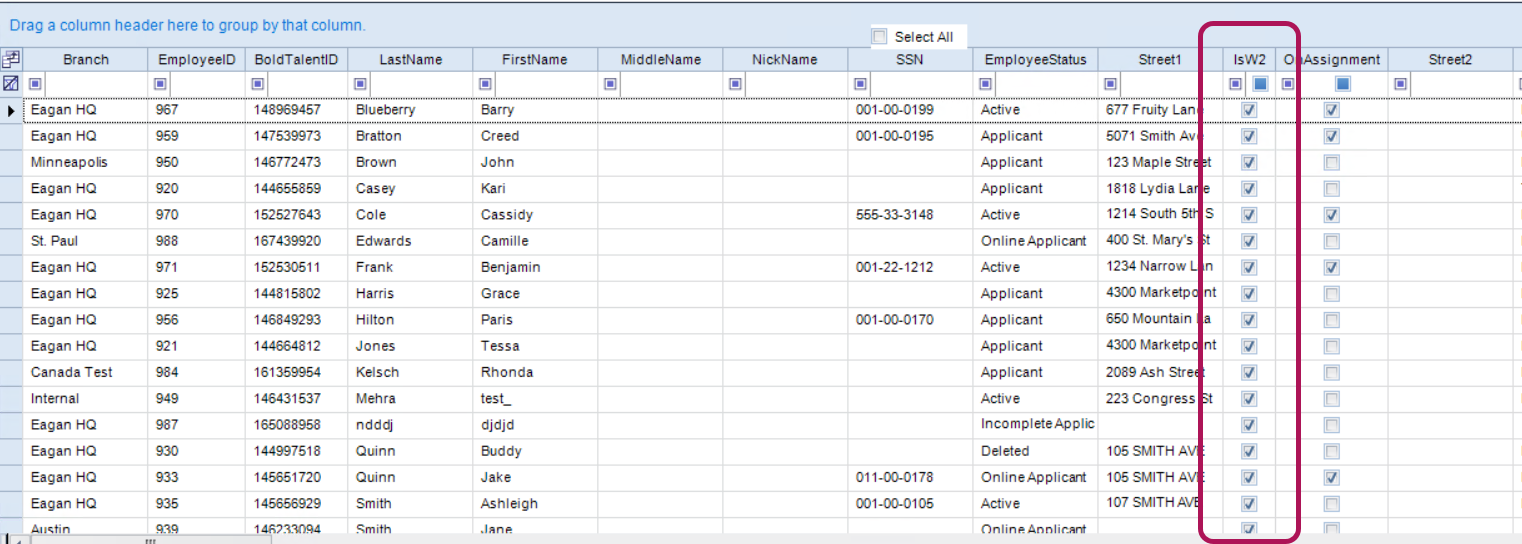Select the current row indicator arrow for Blueberry
1522x544 pixels.
click(11, 110)
